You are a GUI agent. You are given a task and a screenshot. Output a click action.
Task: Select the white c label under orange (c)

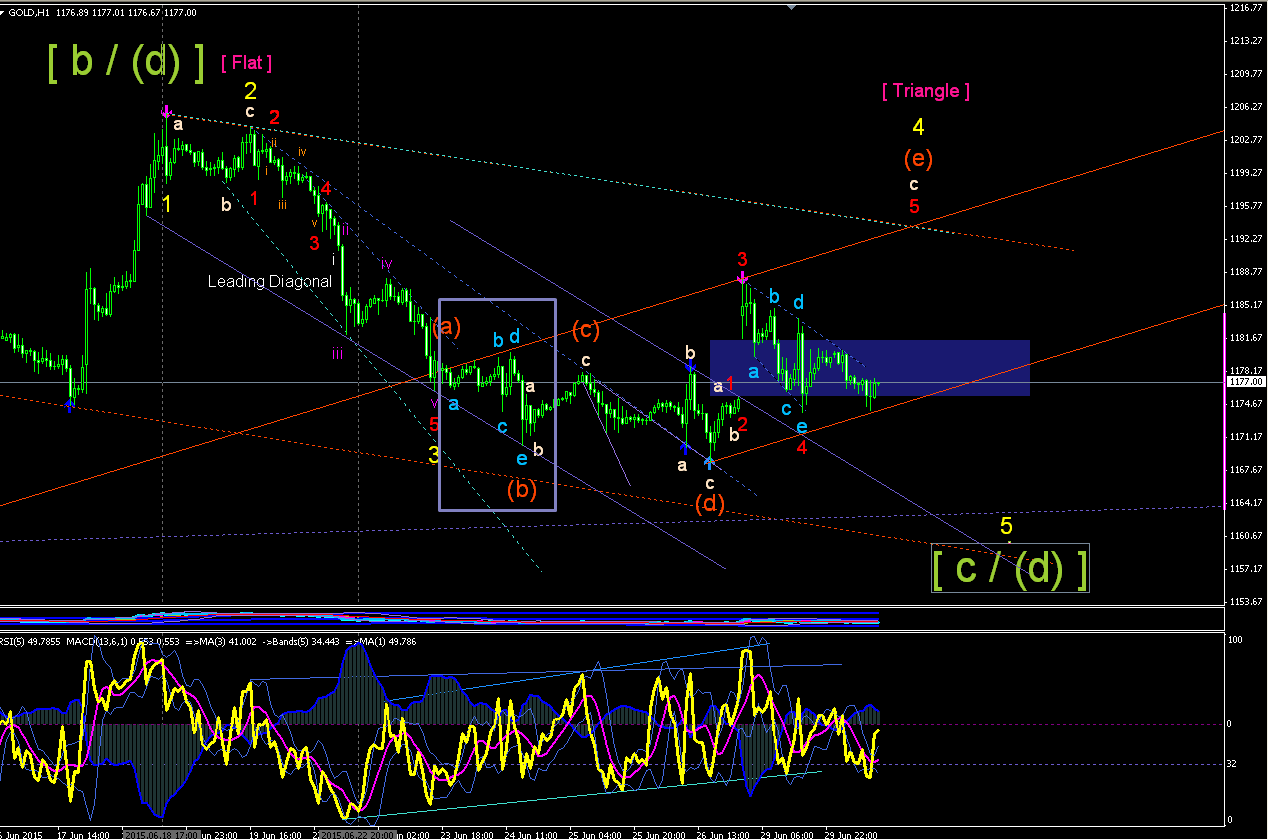(586, 360)
